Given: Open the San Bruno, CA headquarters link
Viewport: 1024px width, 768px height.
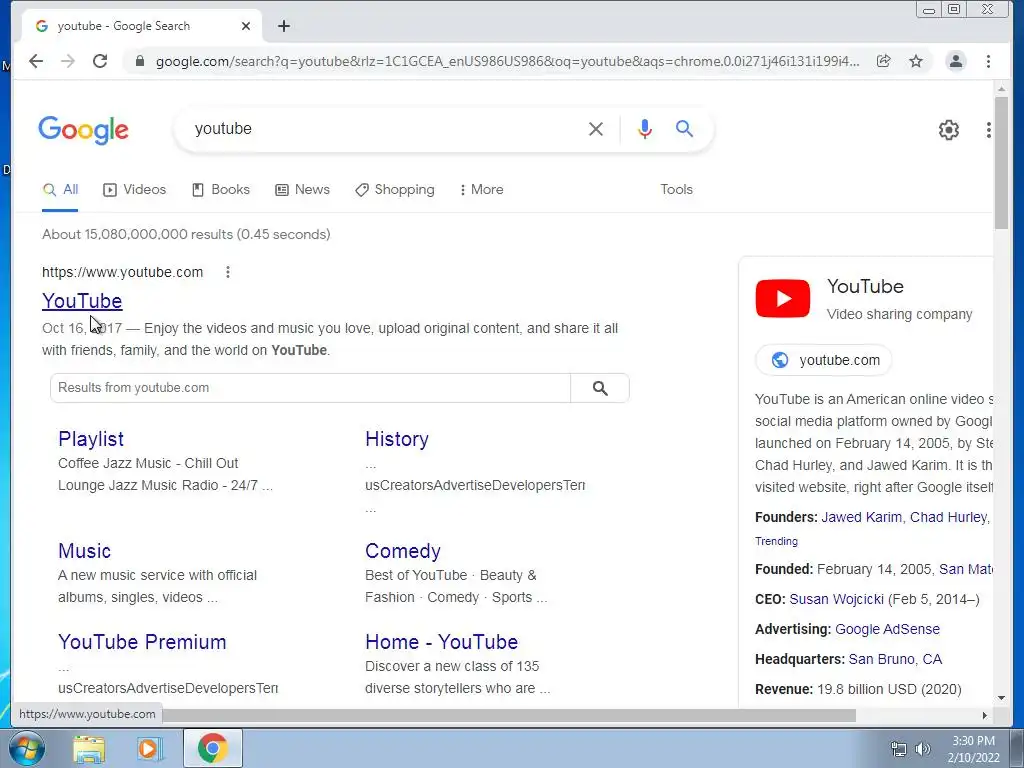Looking at the screenshot, I should click(x=895, y=660).
